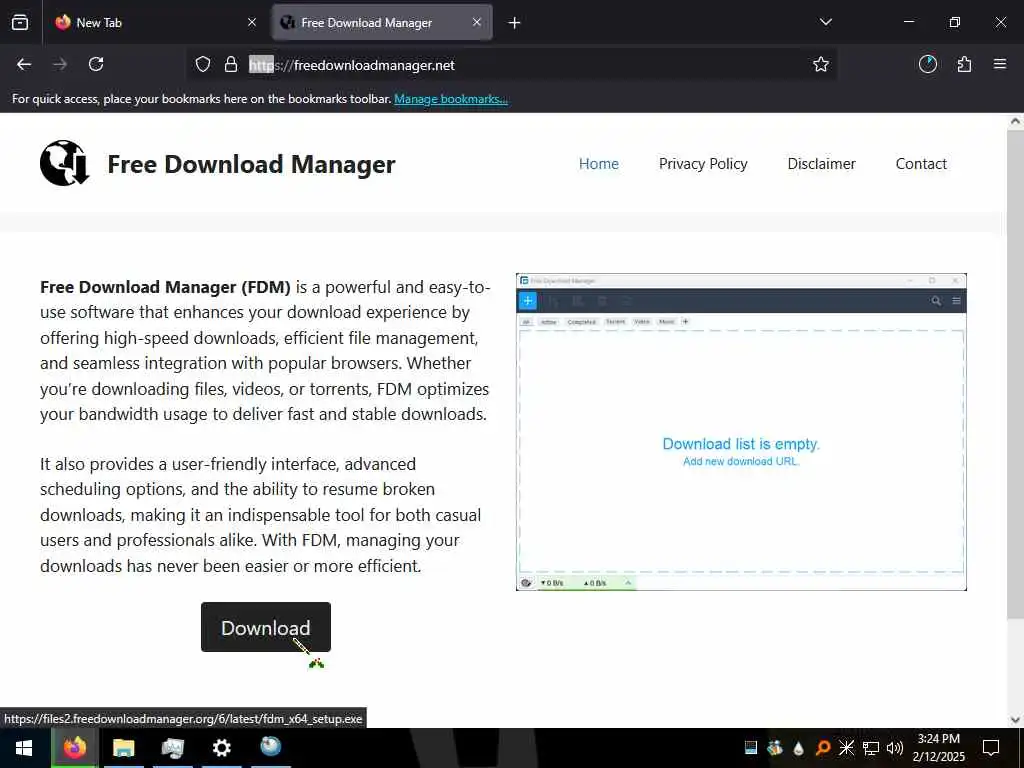The image size is (1024, 768).
Task: Open the clock showing 3:24 PM
Action: 938,748
